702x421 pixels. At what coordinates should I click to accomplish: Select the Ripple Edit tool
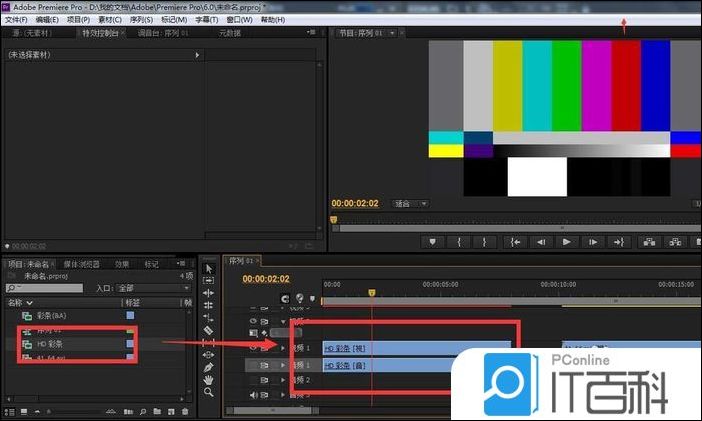coord(208,293)
